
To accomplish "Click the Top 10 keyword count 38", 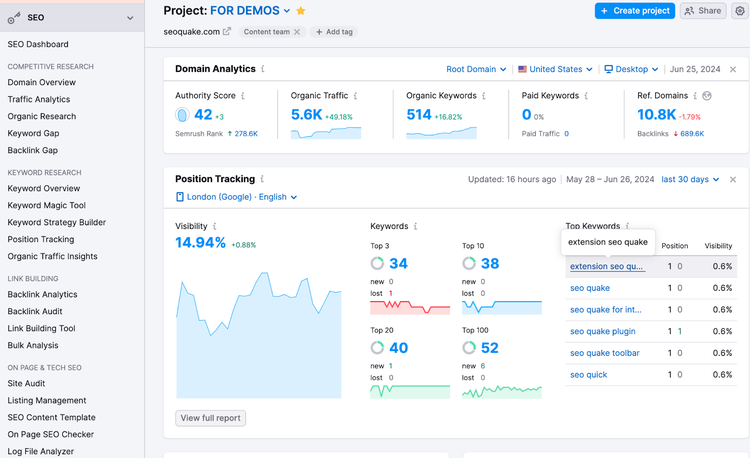I will [x=490, y=263].
